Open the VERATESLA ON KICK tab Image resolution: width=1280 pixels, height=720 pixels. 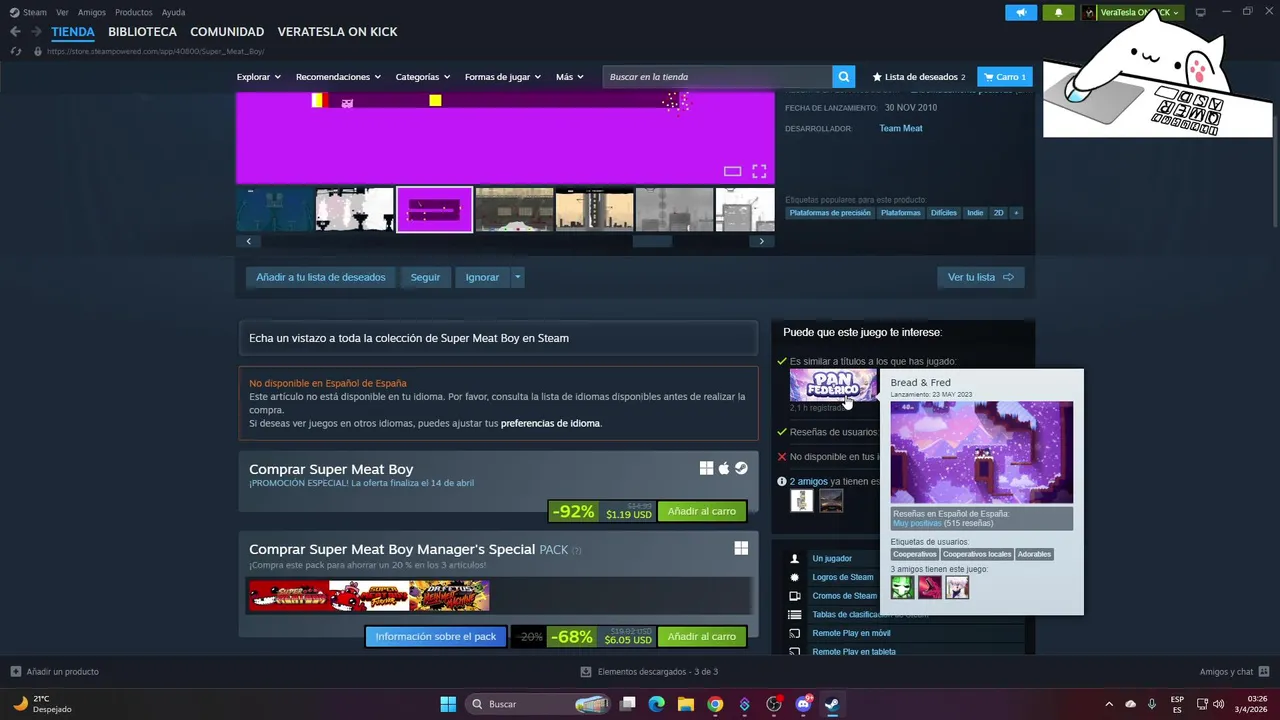(x=337, y=32)
